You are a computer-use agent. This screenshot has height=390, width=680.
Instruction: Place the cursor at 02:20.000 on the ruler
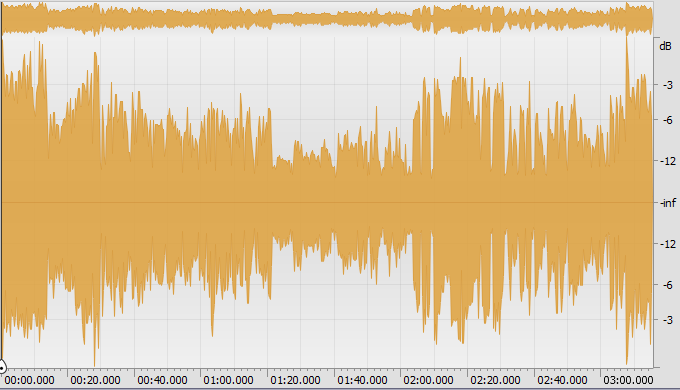[x=495, y=380]
